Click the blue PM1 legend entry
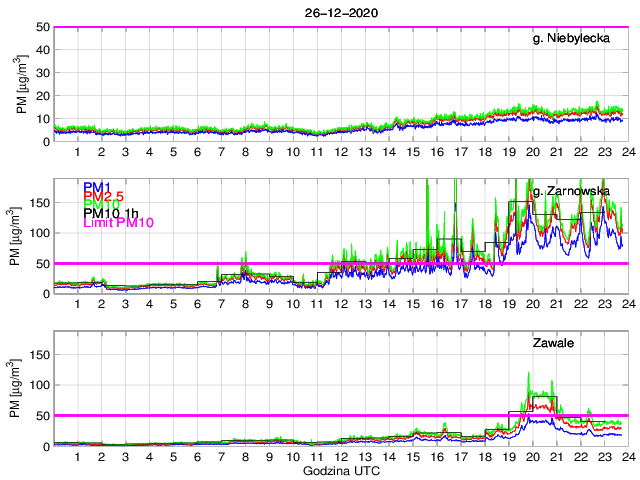 pos(97,187)
